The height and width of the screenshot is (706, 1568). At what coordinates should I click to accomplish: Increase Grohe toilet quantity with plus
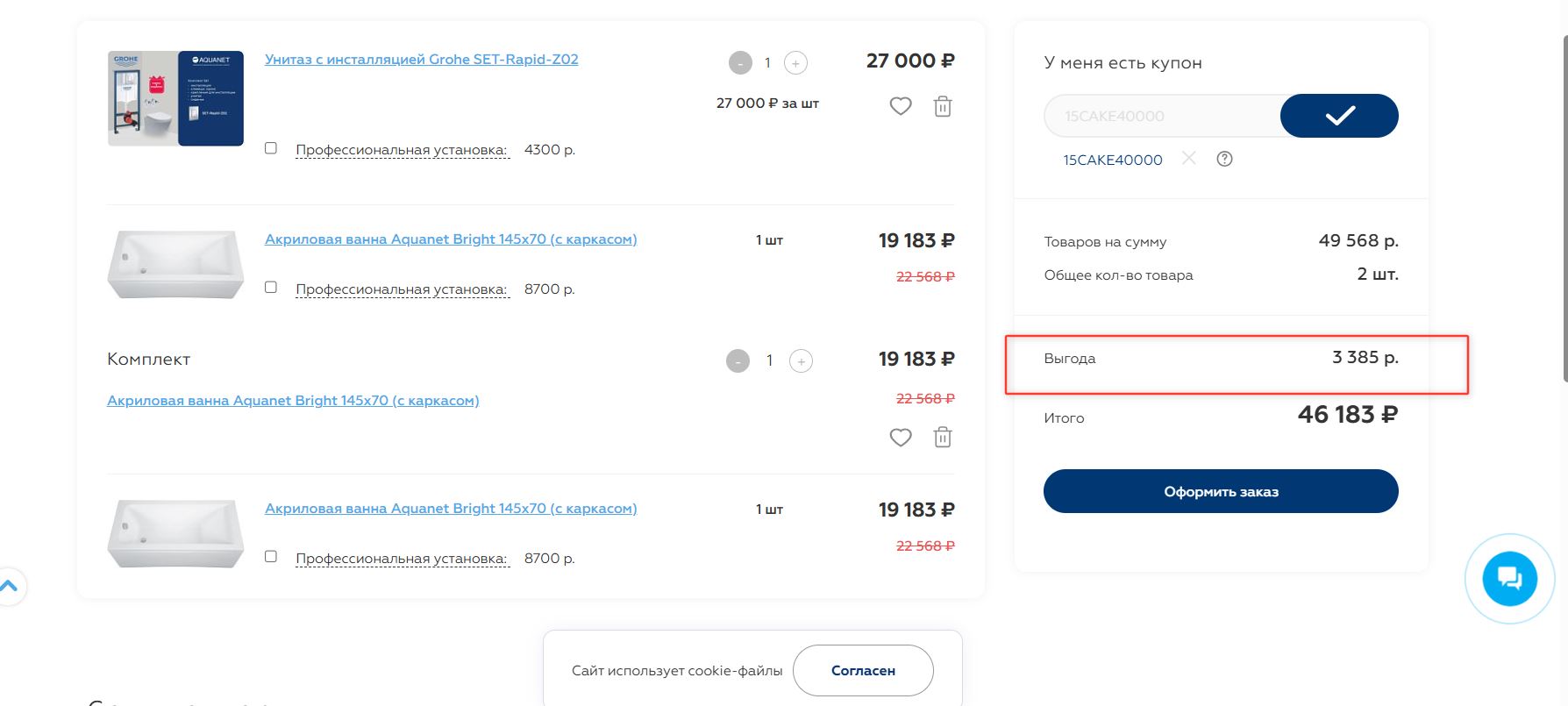click(795, 63)
